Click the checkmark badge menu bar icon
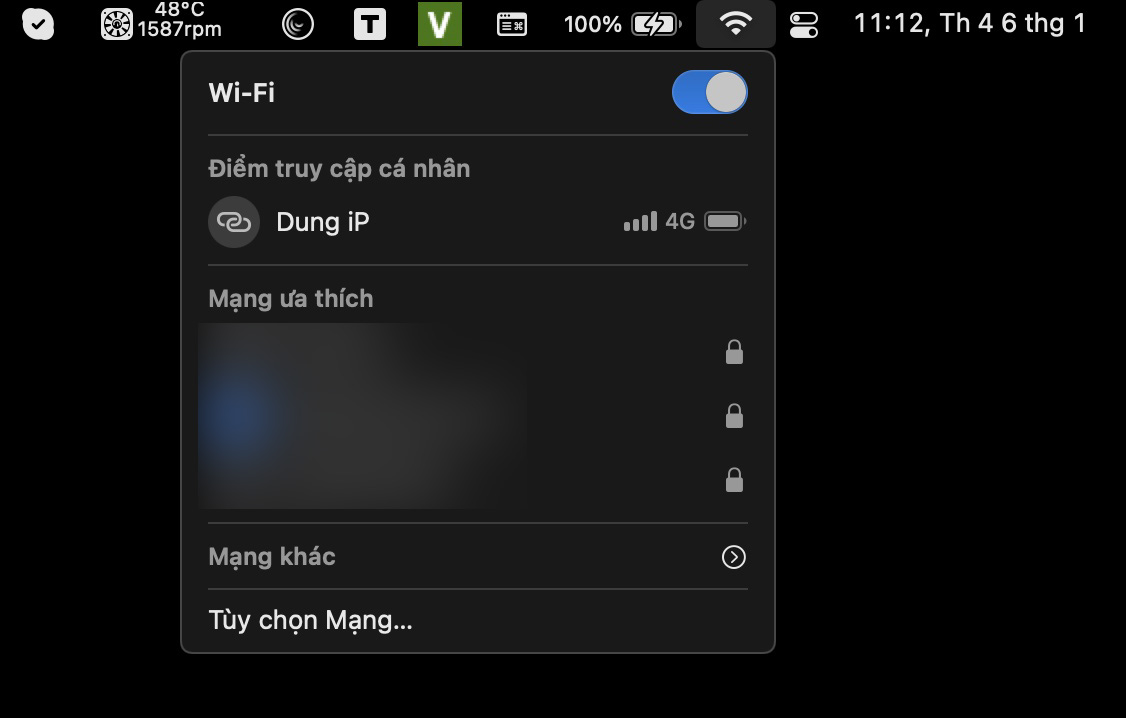1126x718 pixels. click(x=38, y=24)
